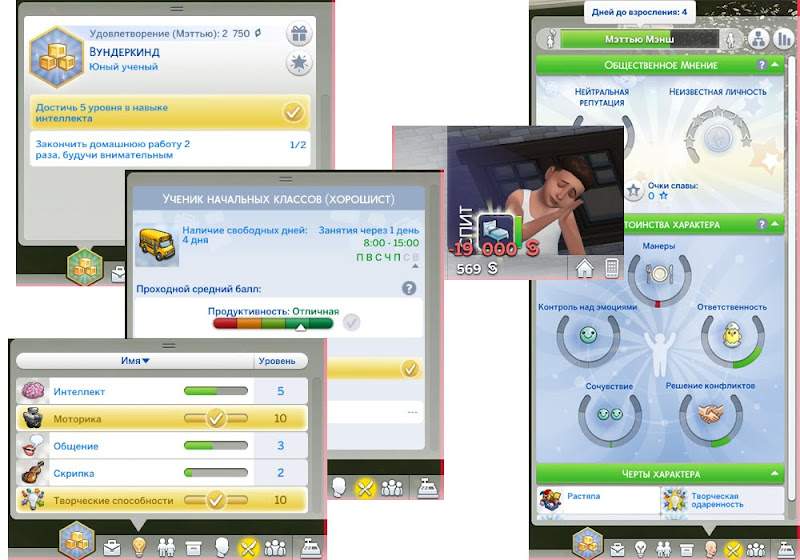This screenshot has width=800, height=560.
Task: Click the Закончить домашнюю работу milestone row
Action: click(x=170, y=149)
